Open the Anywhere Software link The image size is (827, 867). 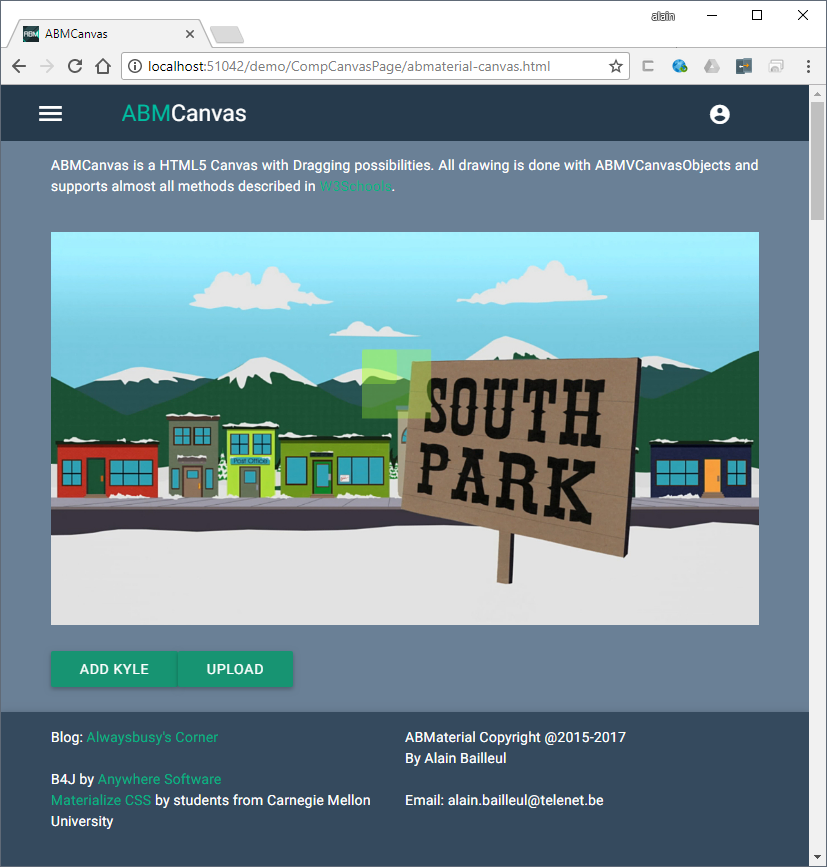point(159,779)
